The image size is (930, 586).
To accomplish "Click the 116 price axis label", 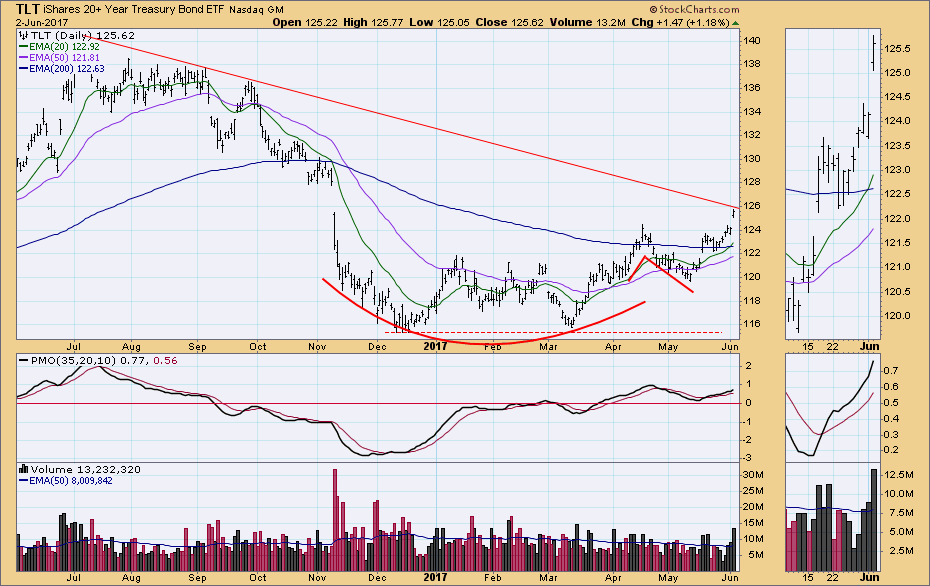I will click(x=751, y=324).
